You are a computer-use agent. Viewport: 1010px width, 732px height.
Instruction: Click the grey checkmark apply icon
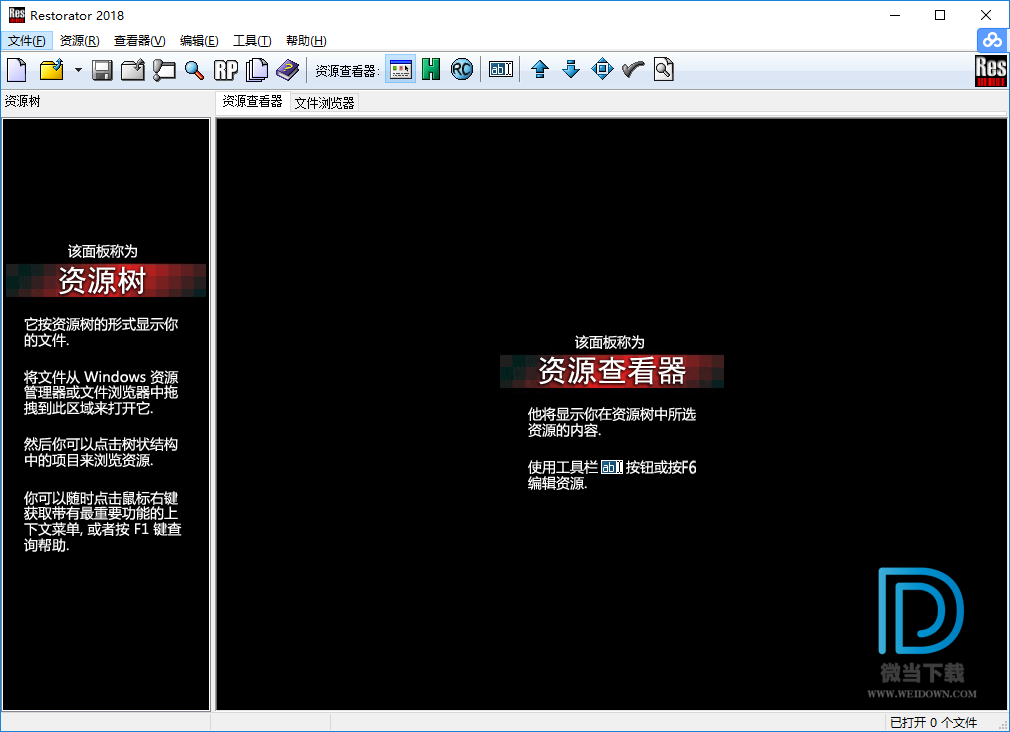pos(633,69)
